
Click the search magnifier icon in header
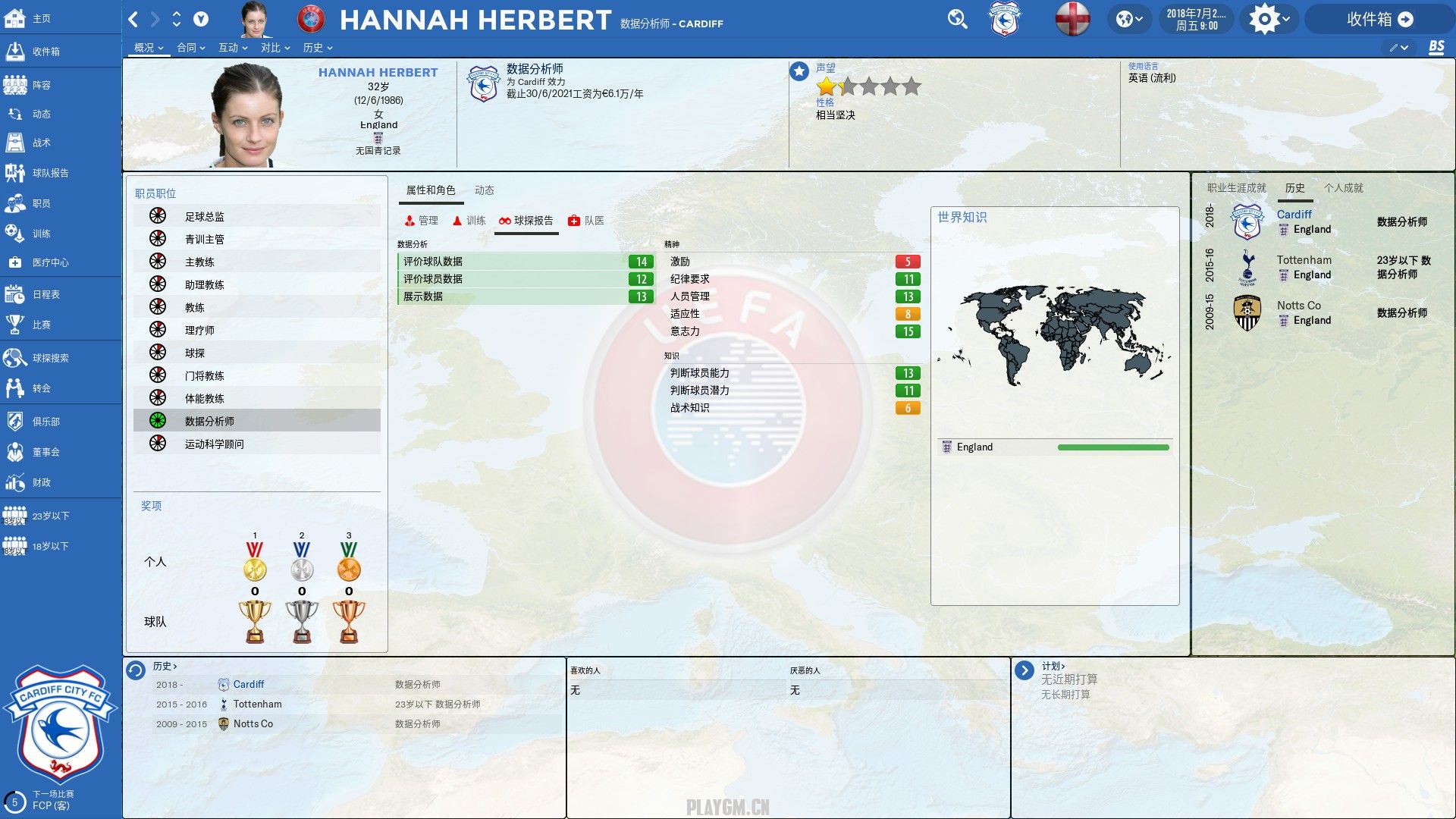pos(957,19)
